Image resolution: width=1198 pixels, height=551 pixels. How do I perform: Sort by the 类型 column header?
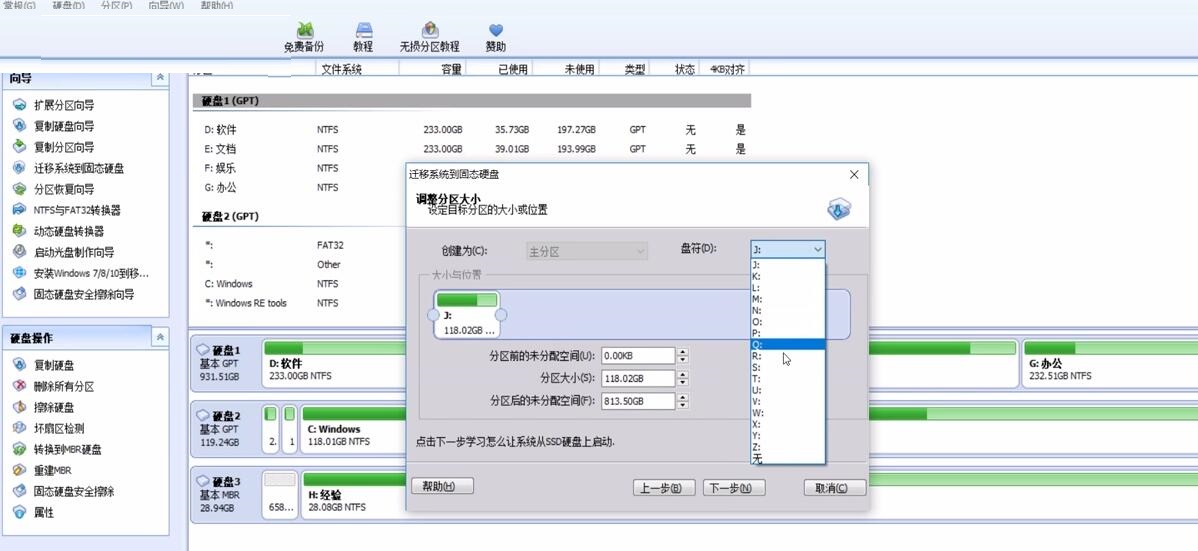coord(624,69)
